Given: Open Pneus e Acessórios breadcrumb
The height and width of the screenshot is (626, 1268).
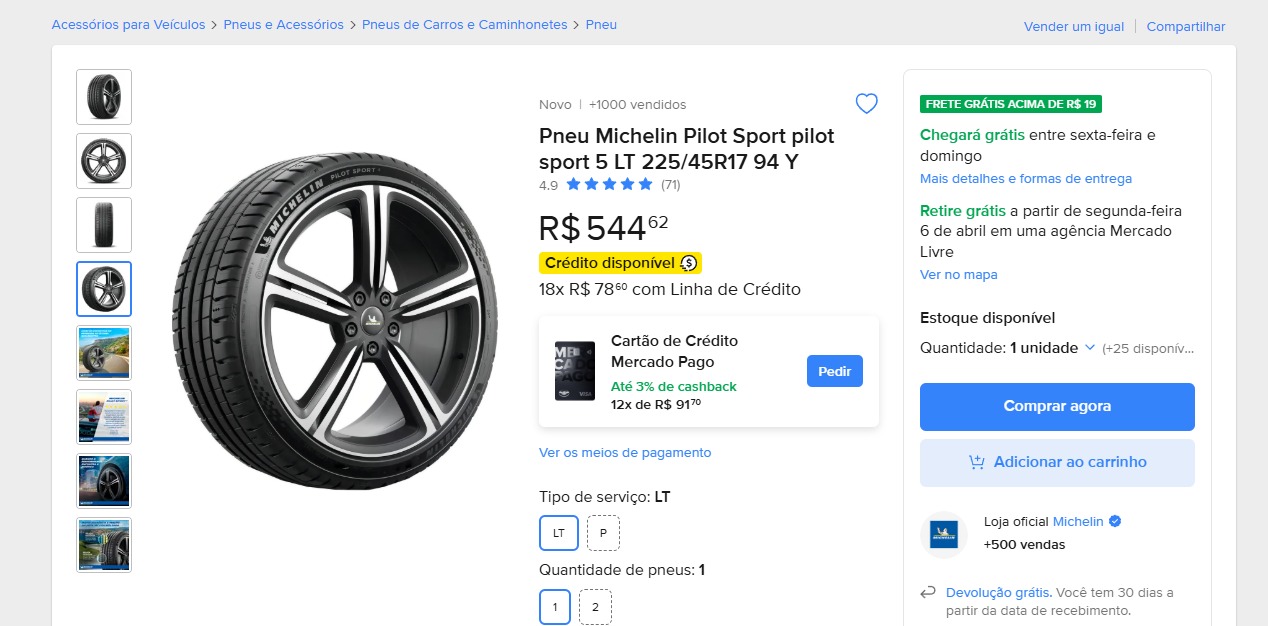Looking at the screenshot, I should point(283,25).
